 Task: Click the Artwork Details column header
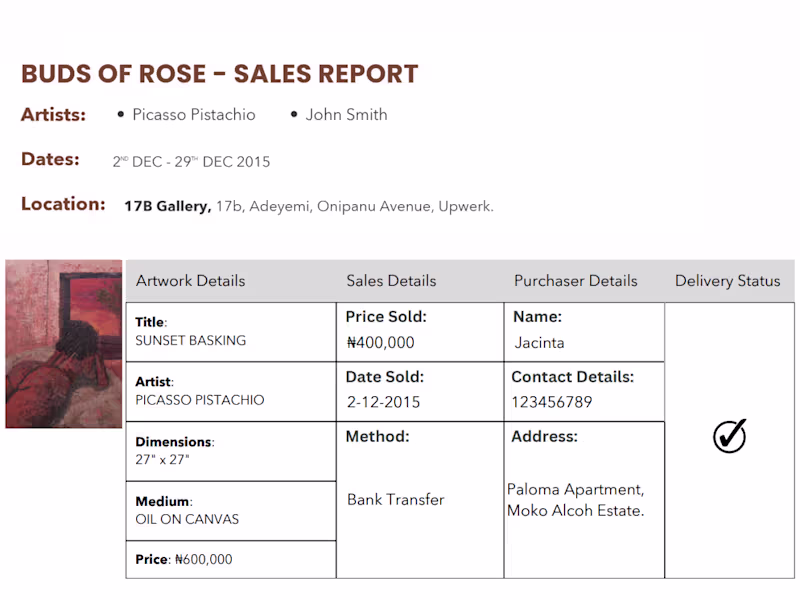click(x=190, y=281)
